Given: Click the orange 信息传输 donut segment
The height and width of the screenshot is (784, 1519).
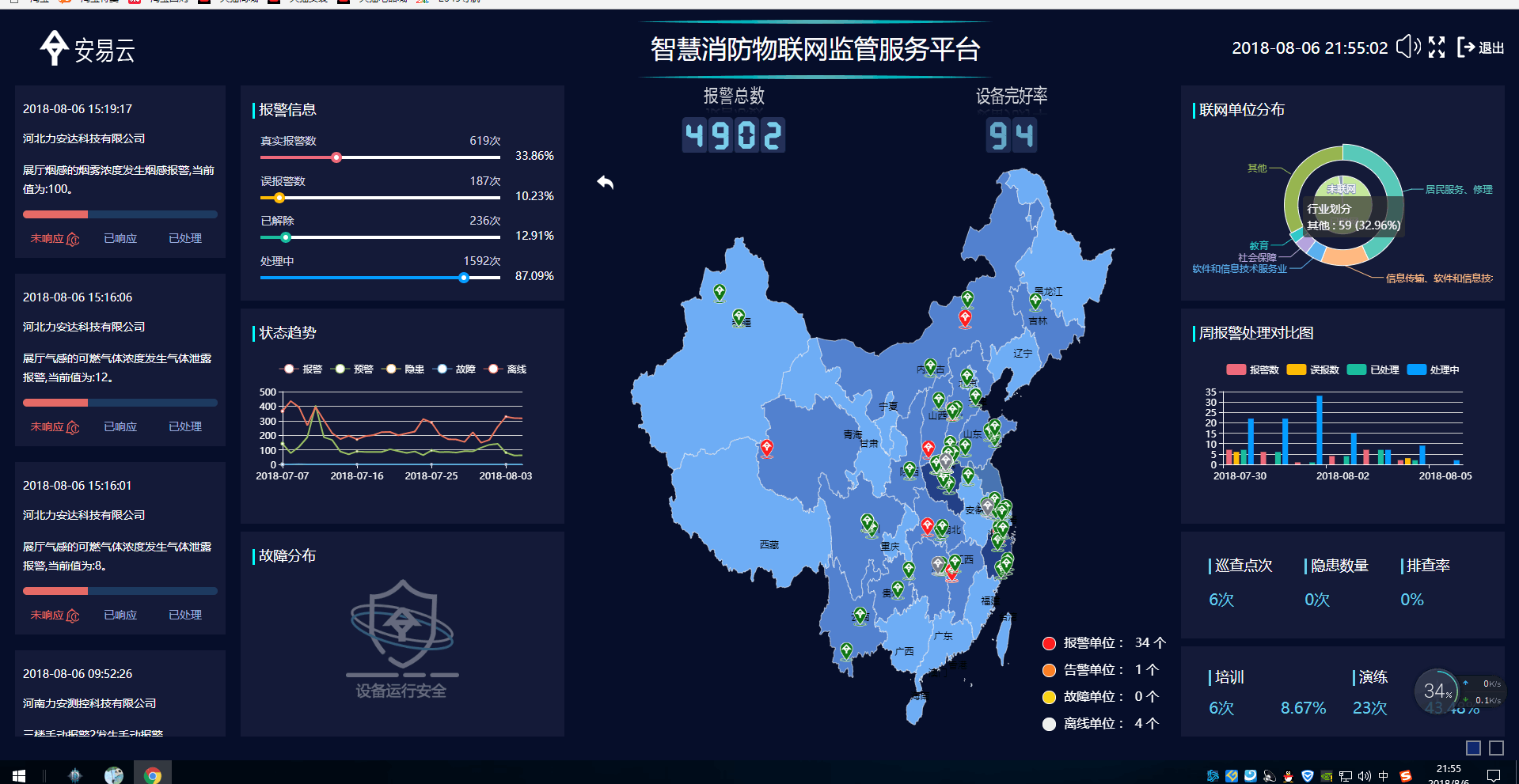Looking at the screenshot, I should [x=1344, y=256].
